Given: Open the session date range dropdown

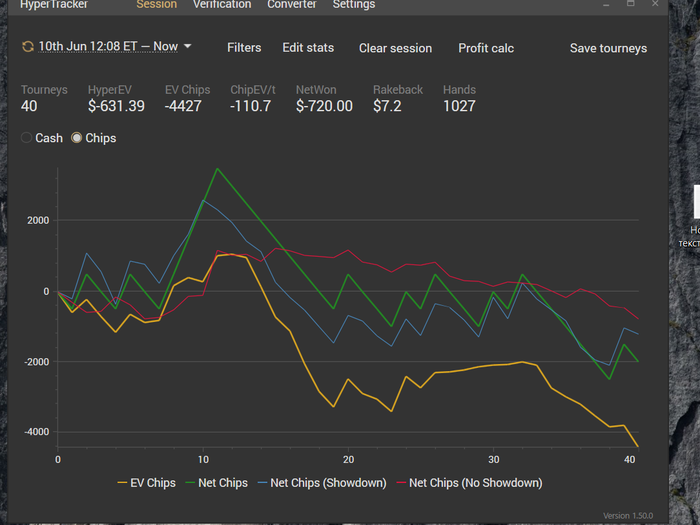Looking at the screenshot, I should (x=108, y=46).
